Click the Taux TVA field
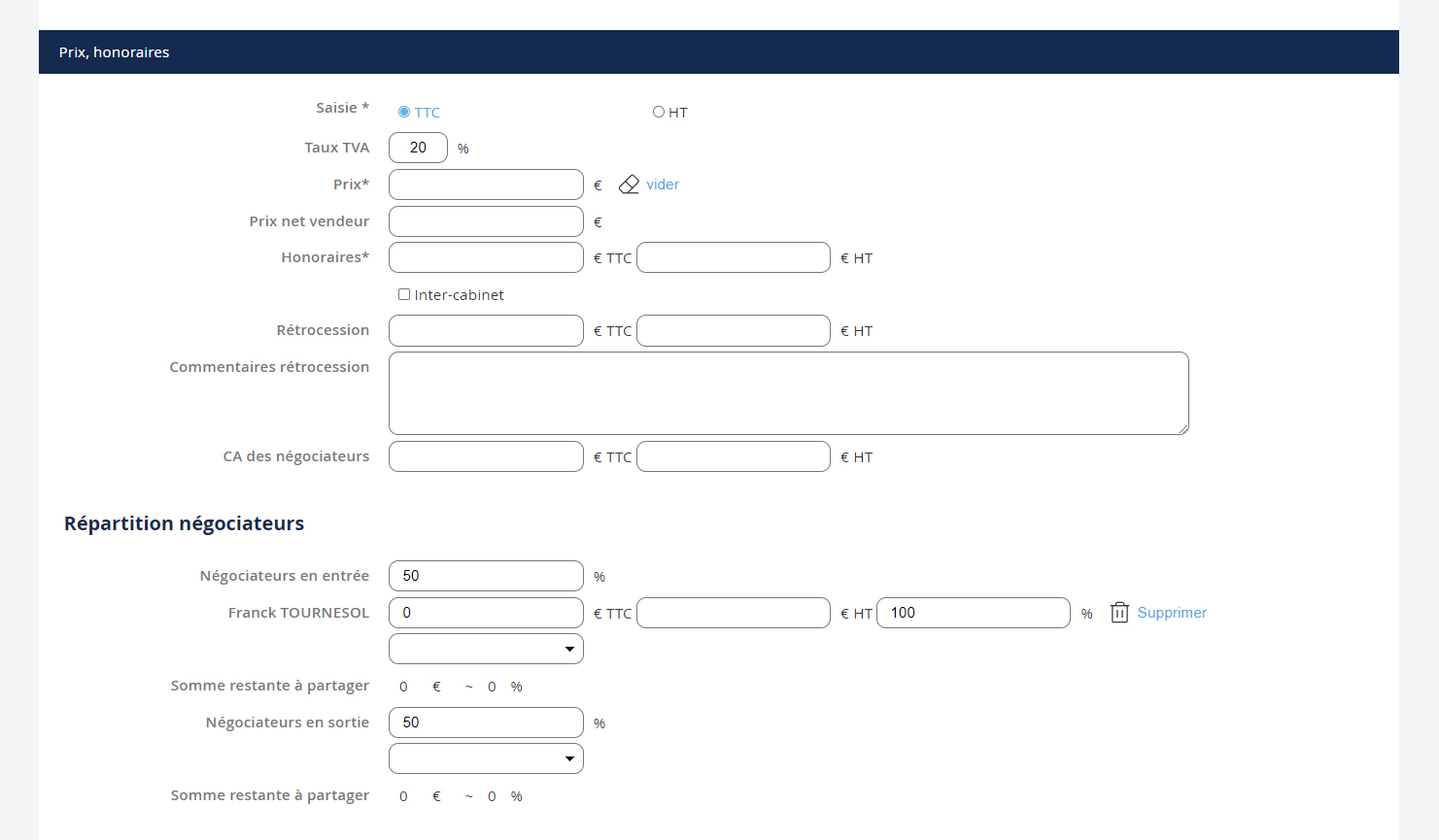This screenshot has height=840, width=1439. click(418, 148)
